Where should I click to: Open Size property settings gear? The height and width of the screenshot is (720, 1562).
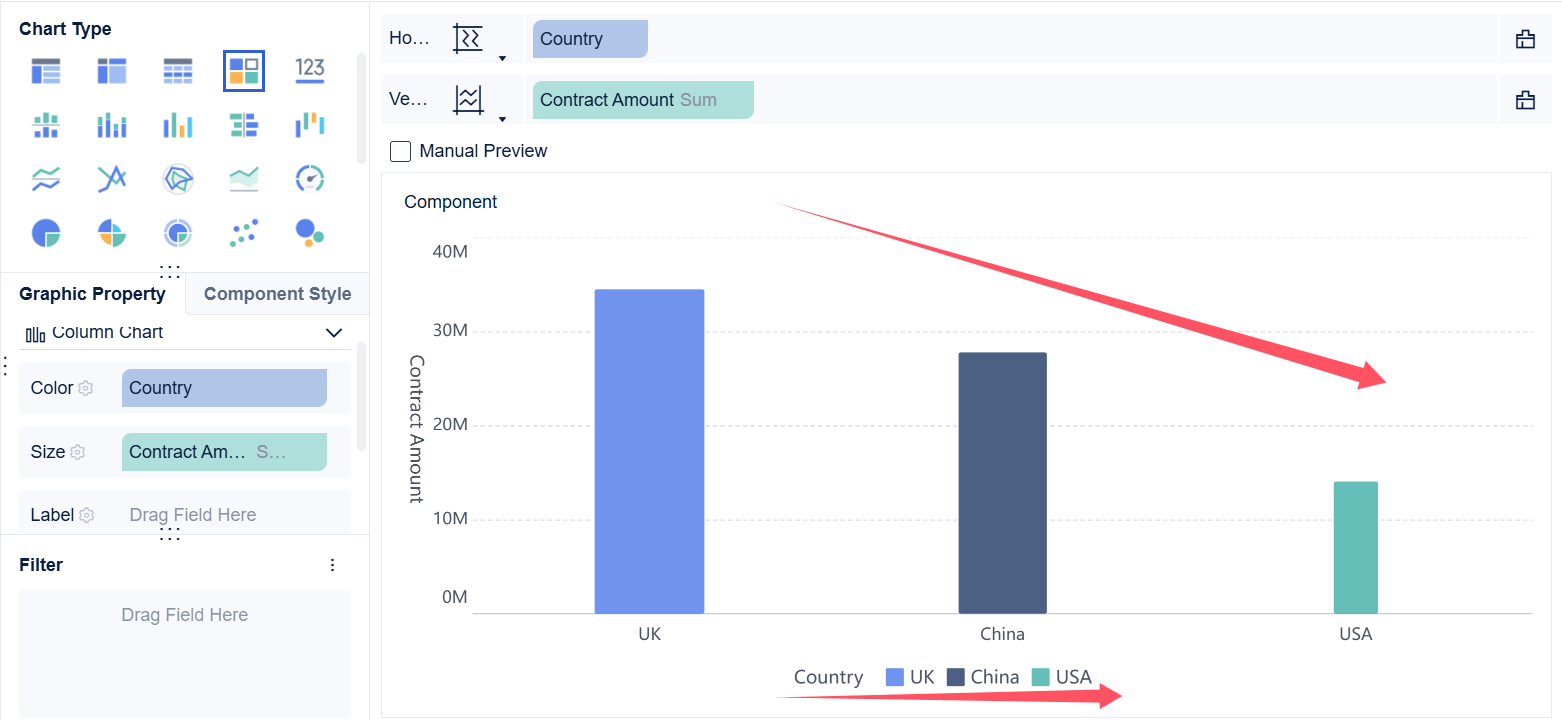(x=78, y=452)
